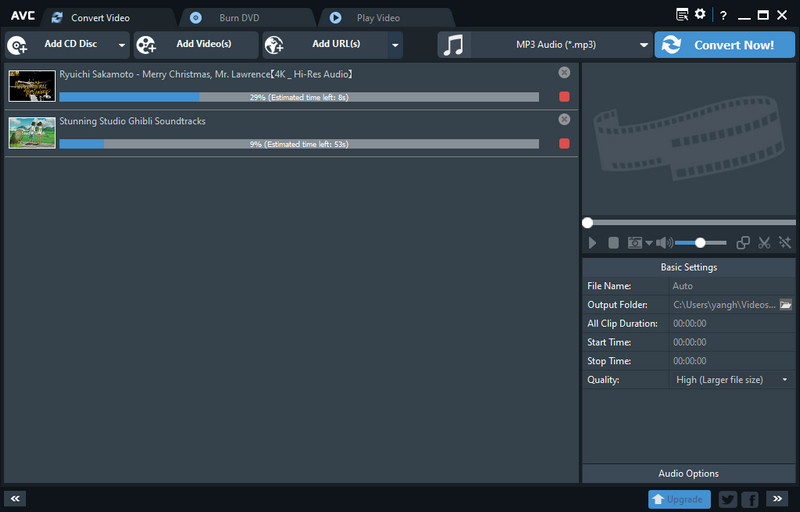This screenshot has height=512, width=800.
Task: Click the scissors clip video icon
Action: click(764, 243)
